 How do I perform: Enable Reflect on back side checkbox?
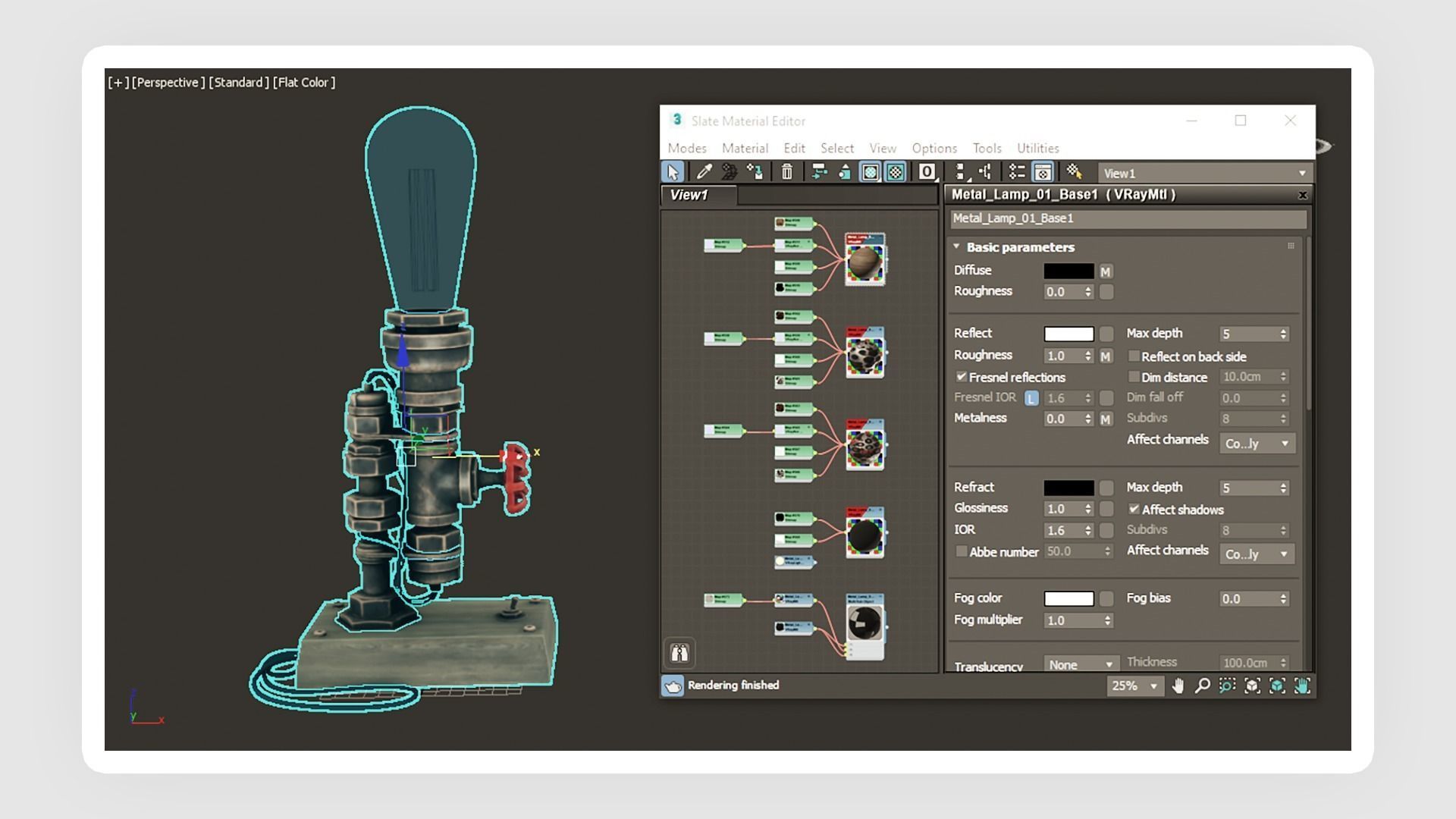[x=1134, y=356]
